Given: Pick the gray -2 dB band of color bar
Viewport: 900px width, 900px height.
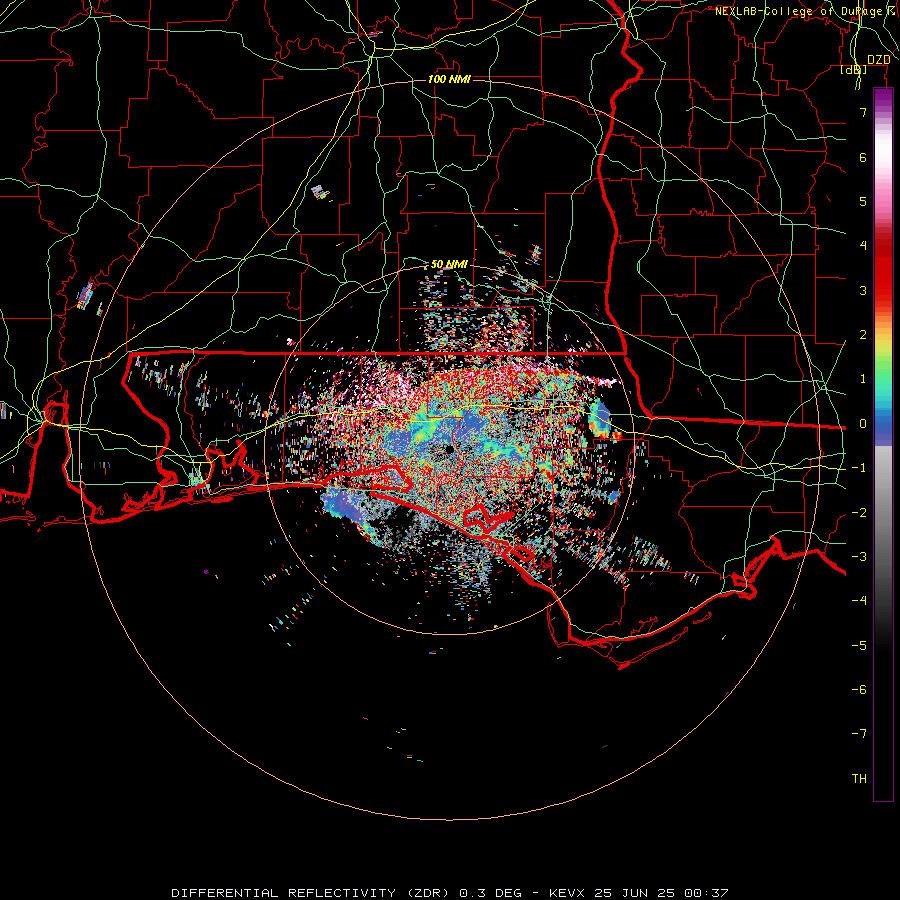Looking at the screenshot, I should pos(883,513).
